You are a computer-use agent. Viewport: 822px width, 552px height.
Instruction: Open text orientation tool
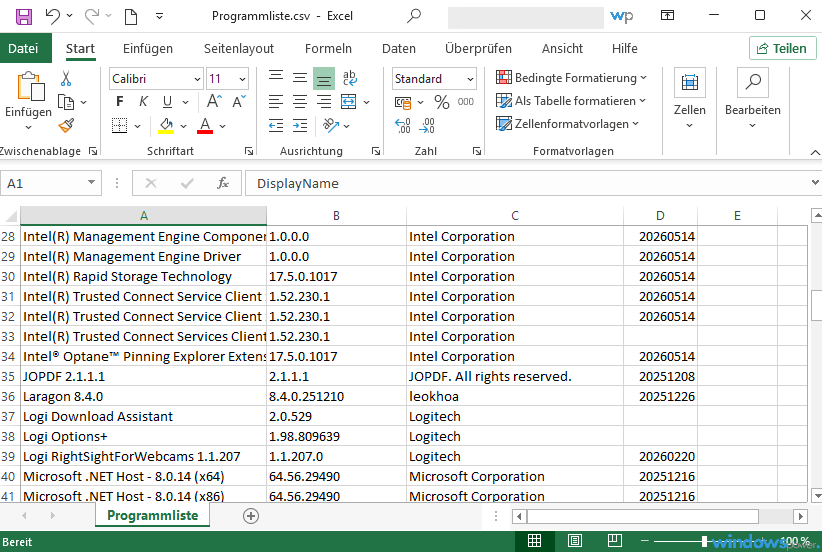click(x=331, y=125)
